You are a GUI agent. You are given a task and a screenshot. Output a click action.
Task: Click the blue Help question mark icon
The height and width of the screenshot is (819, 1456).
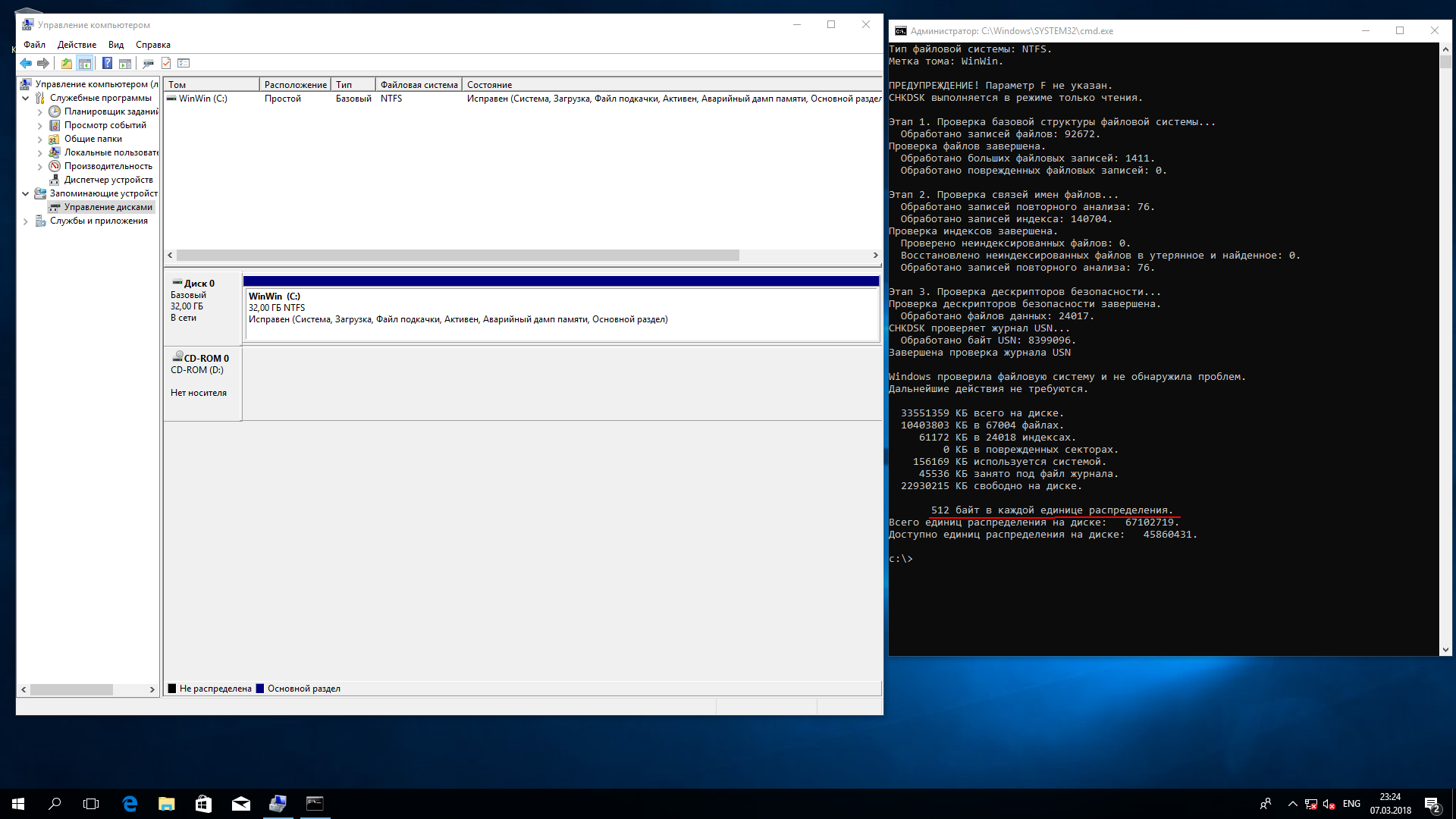(x=107, y=64)
